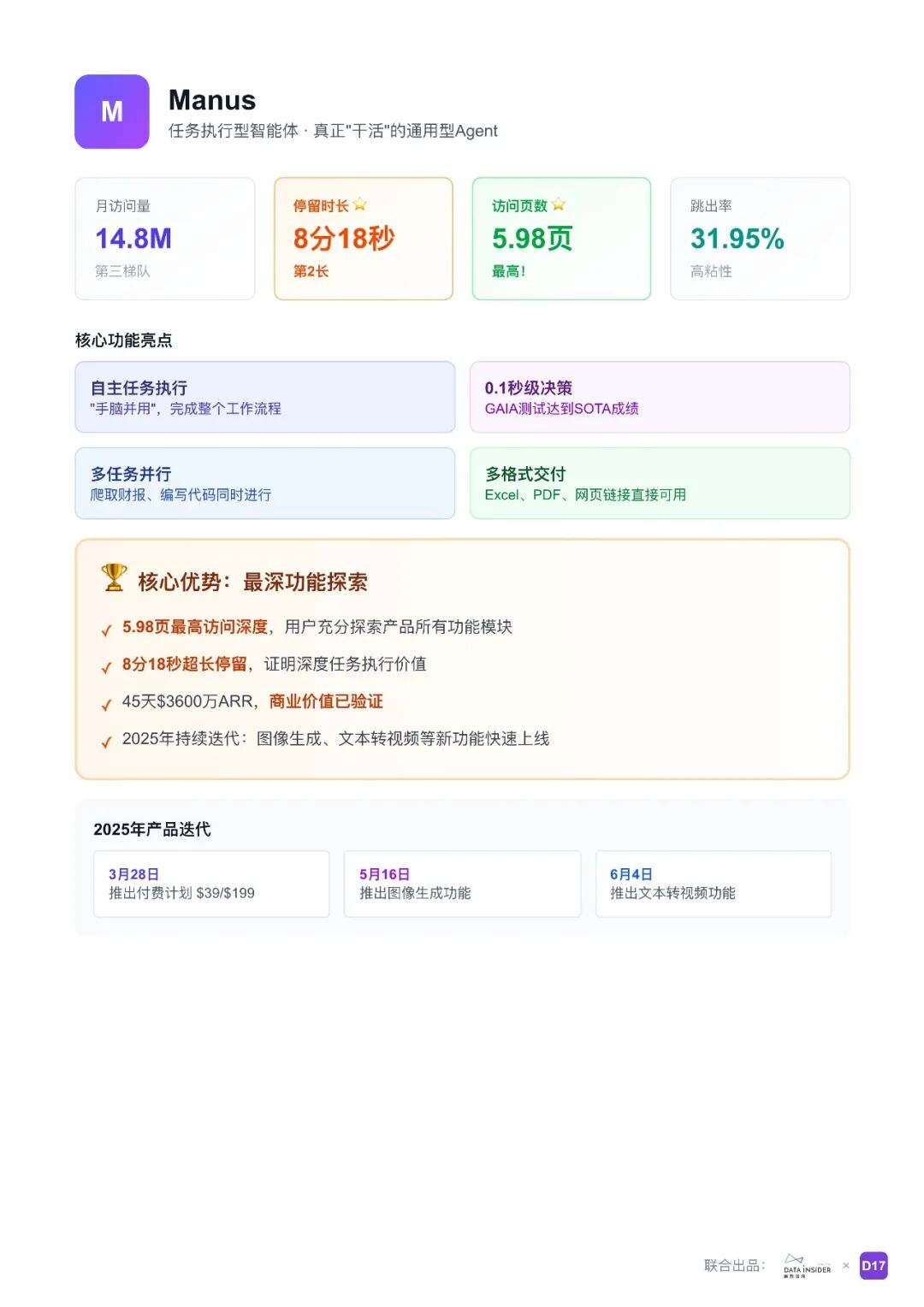Click the 商业价值已验证 highlighted text

click(x=326, y=701)
